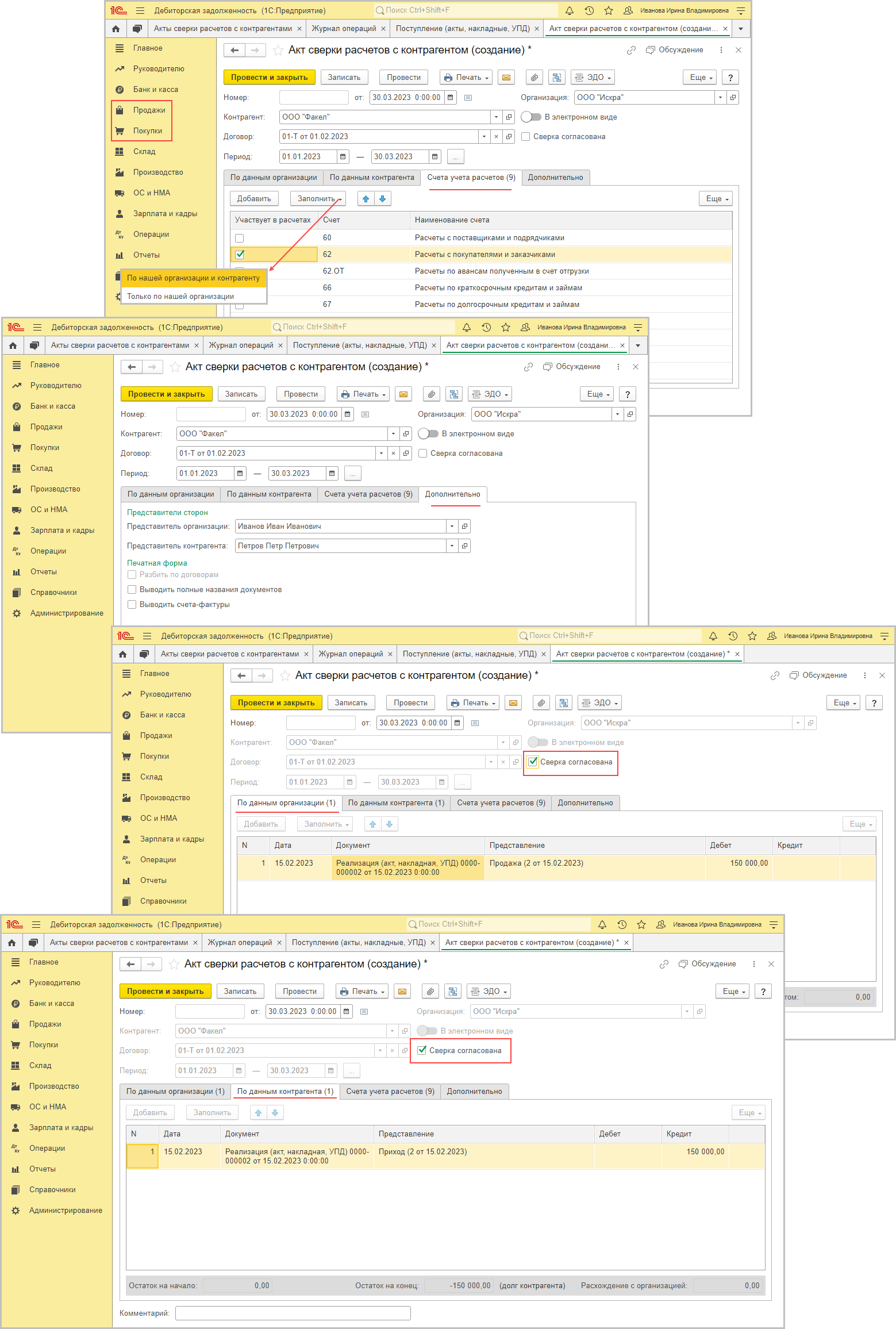Click Записать button in second window
Screen dimensions: 896x1329
click(x=241, y=394)
